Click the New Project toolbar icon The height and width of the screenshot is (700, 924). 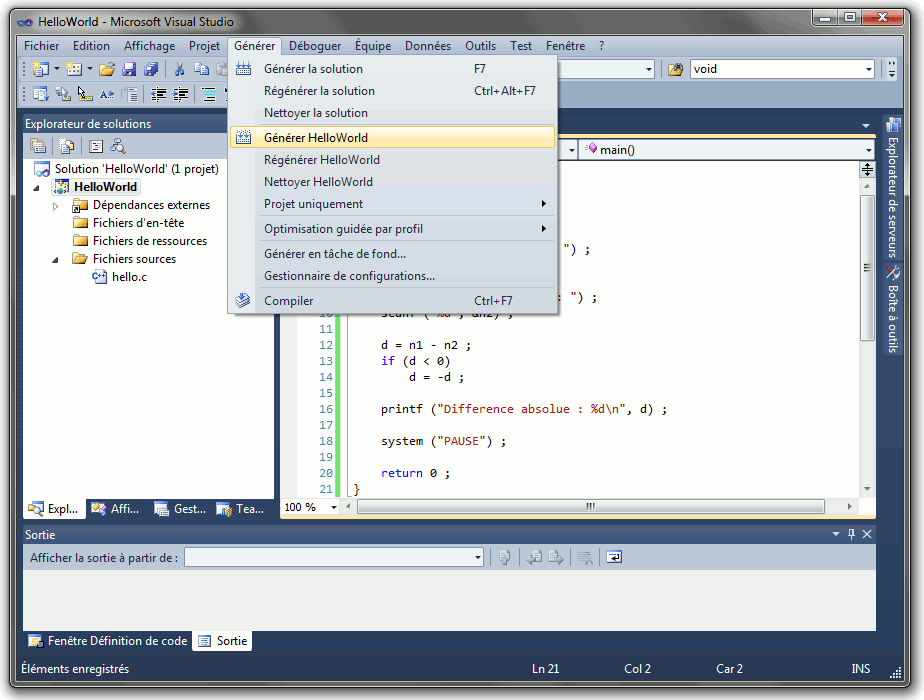click(41, 70)
